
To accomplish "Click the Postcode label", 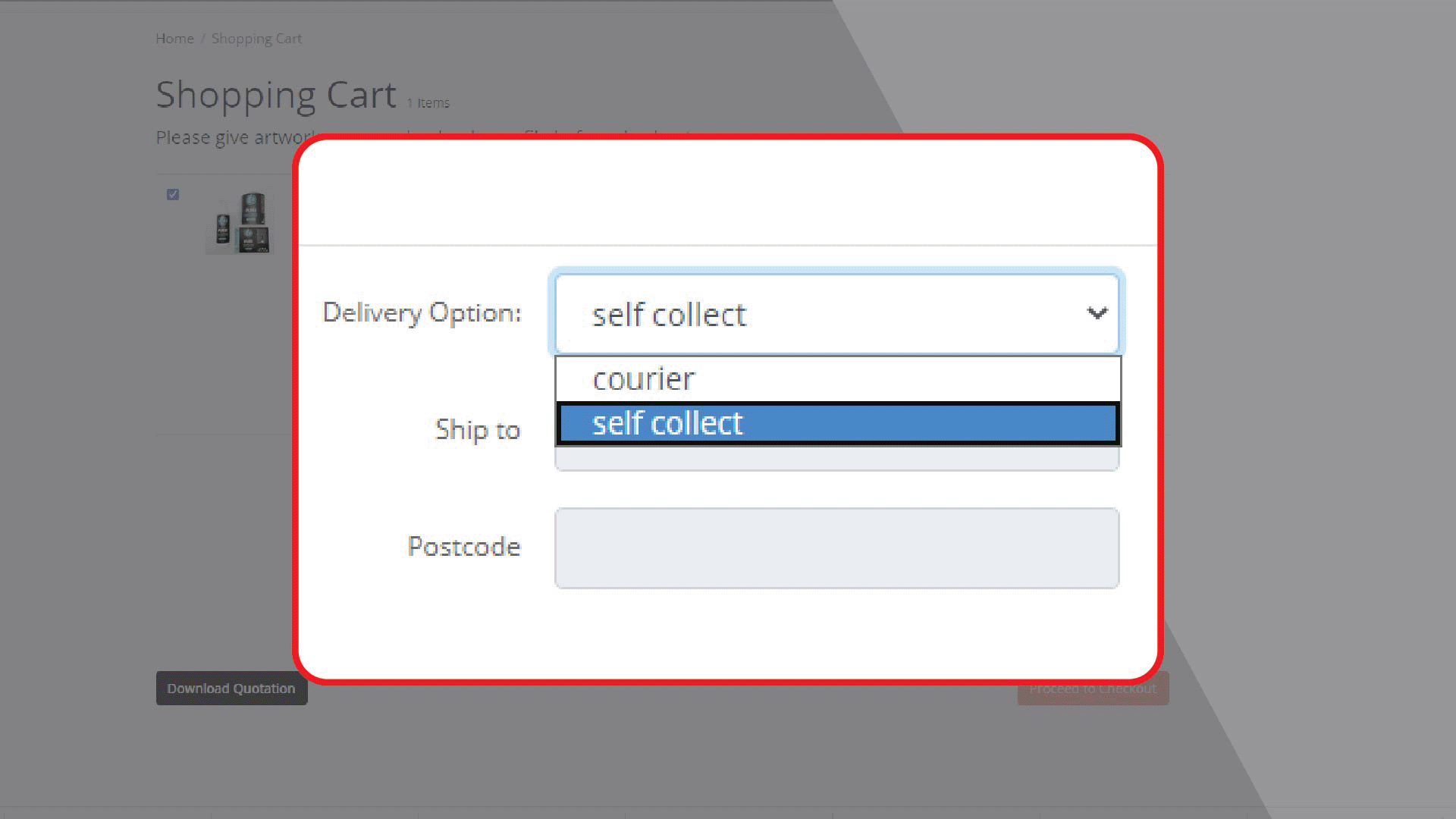I will [464, 547].
